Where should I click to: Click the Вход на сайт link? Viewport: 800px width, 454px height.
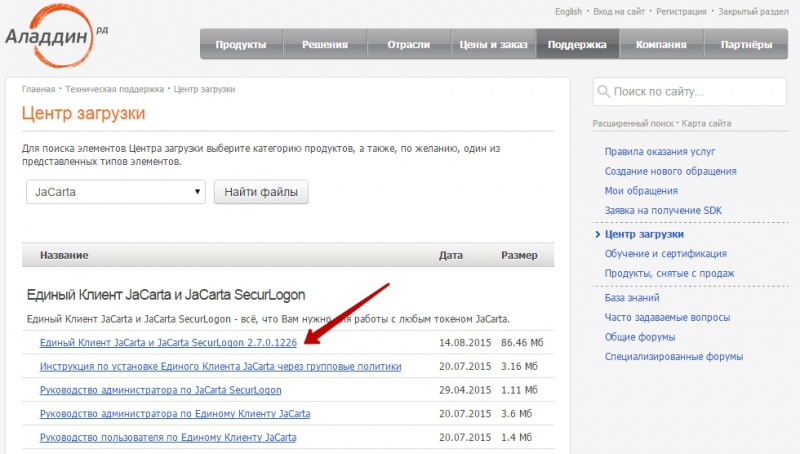click(619, 11)
